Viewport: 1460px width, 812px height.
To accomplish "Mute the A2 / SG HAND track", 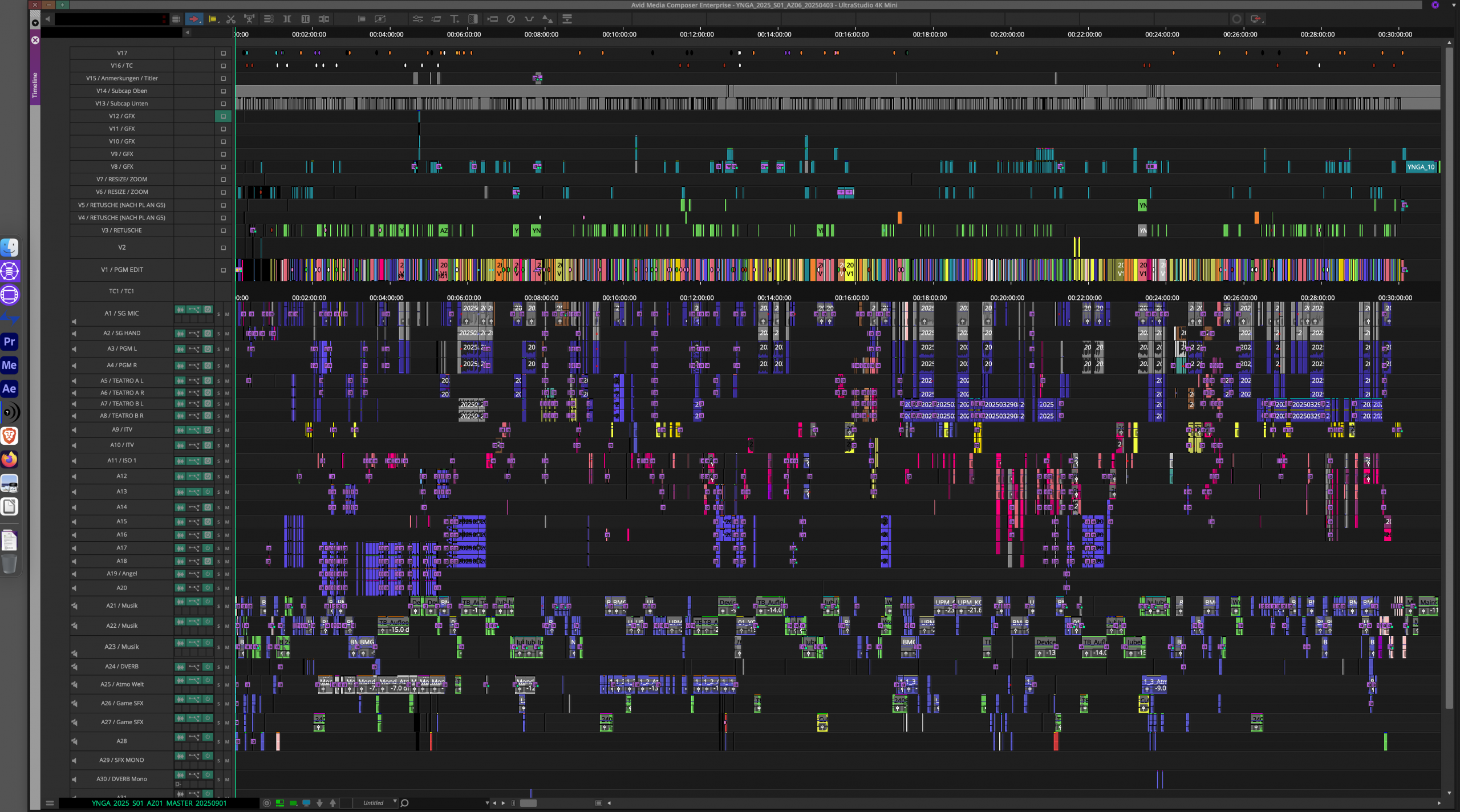I will tap(227, 334).
